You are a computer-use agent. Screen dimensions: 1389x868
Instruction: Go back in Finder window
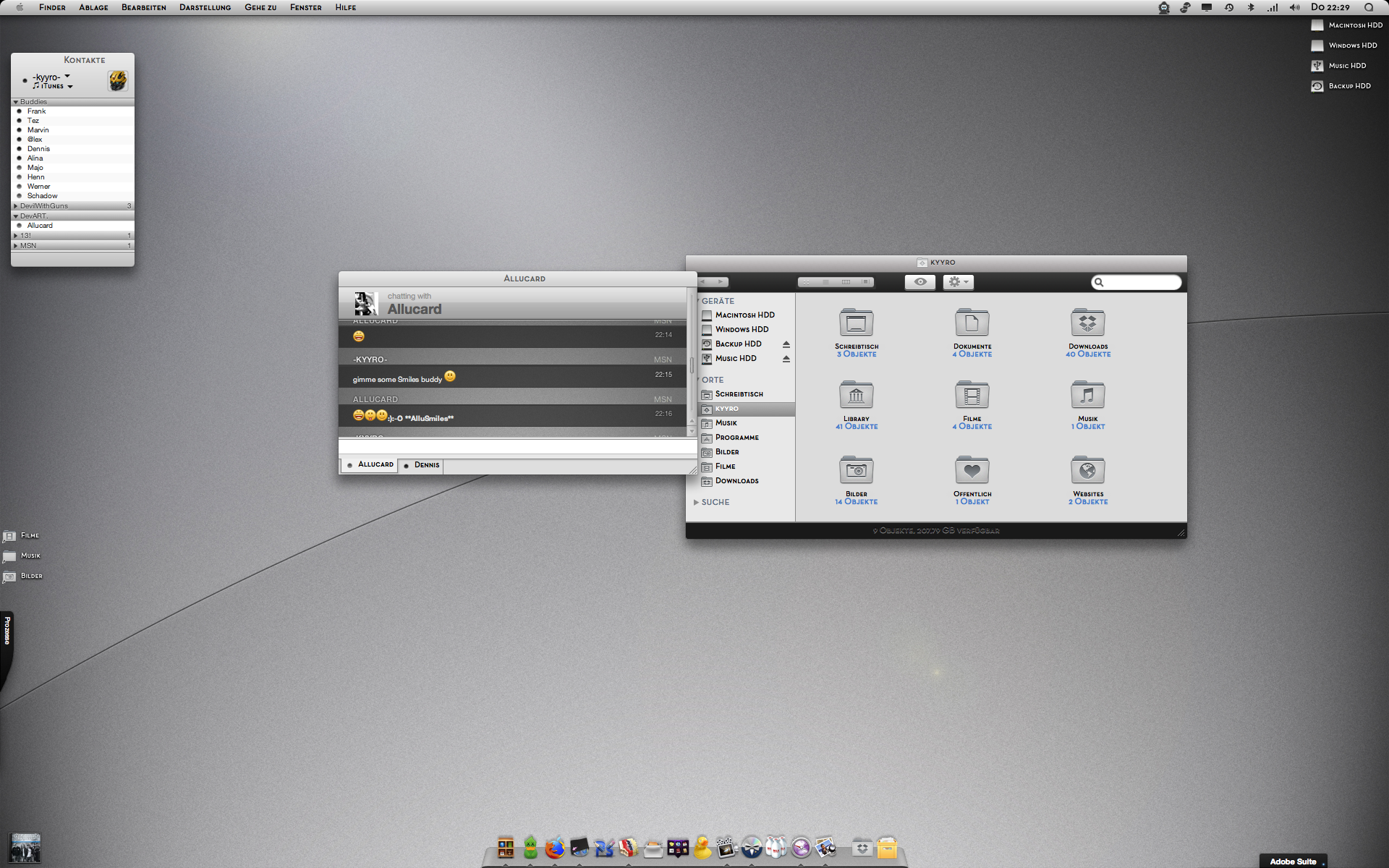[703, 282]
